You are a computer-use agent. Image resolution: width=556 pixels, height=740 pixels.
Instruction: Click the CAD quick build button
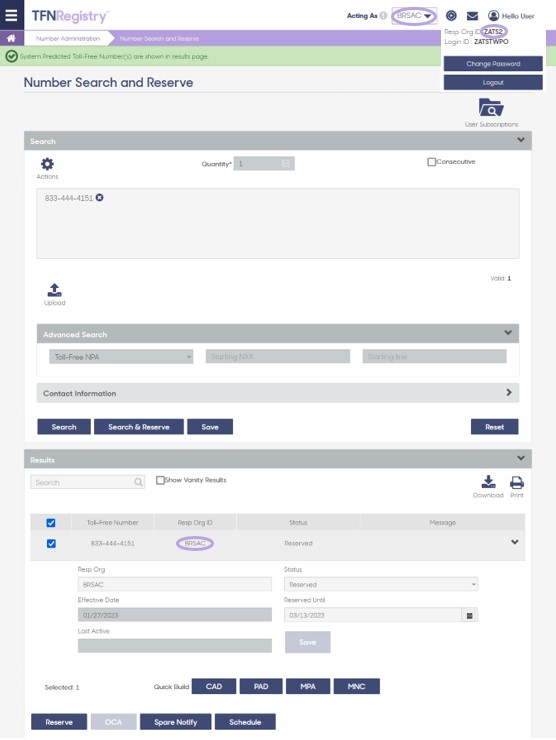tap(214, 686)
